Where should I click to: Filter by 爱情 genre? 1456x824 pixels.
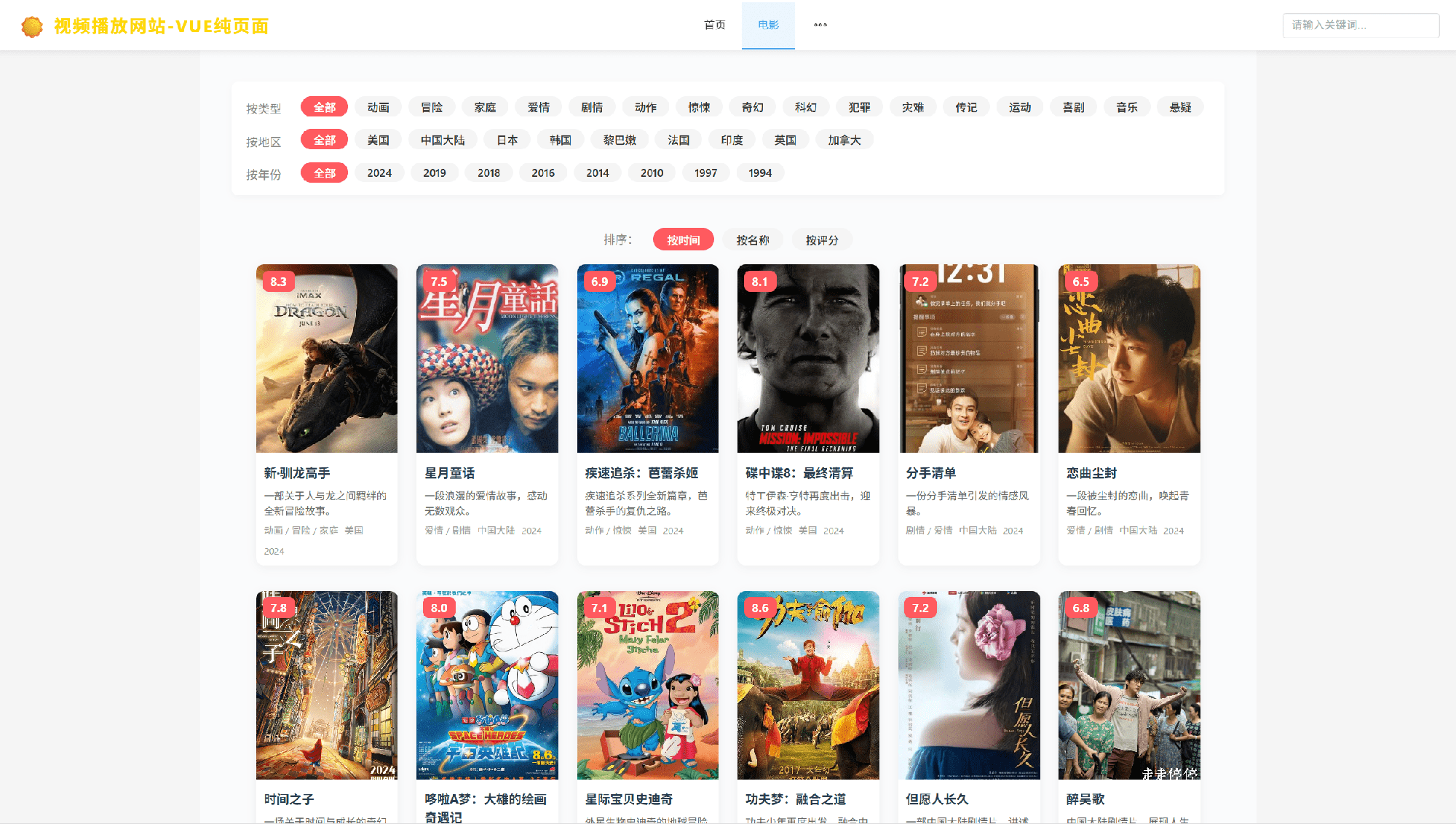pos(539,107)
